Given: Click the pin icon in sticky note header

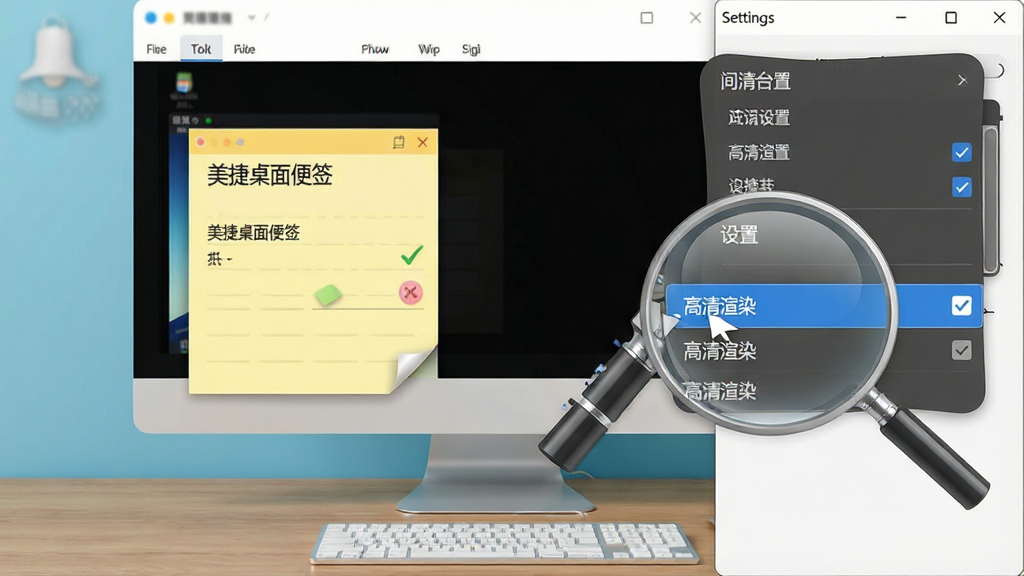Looking at the screenshot, I should tap(398, 142).
